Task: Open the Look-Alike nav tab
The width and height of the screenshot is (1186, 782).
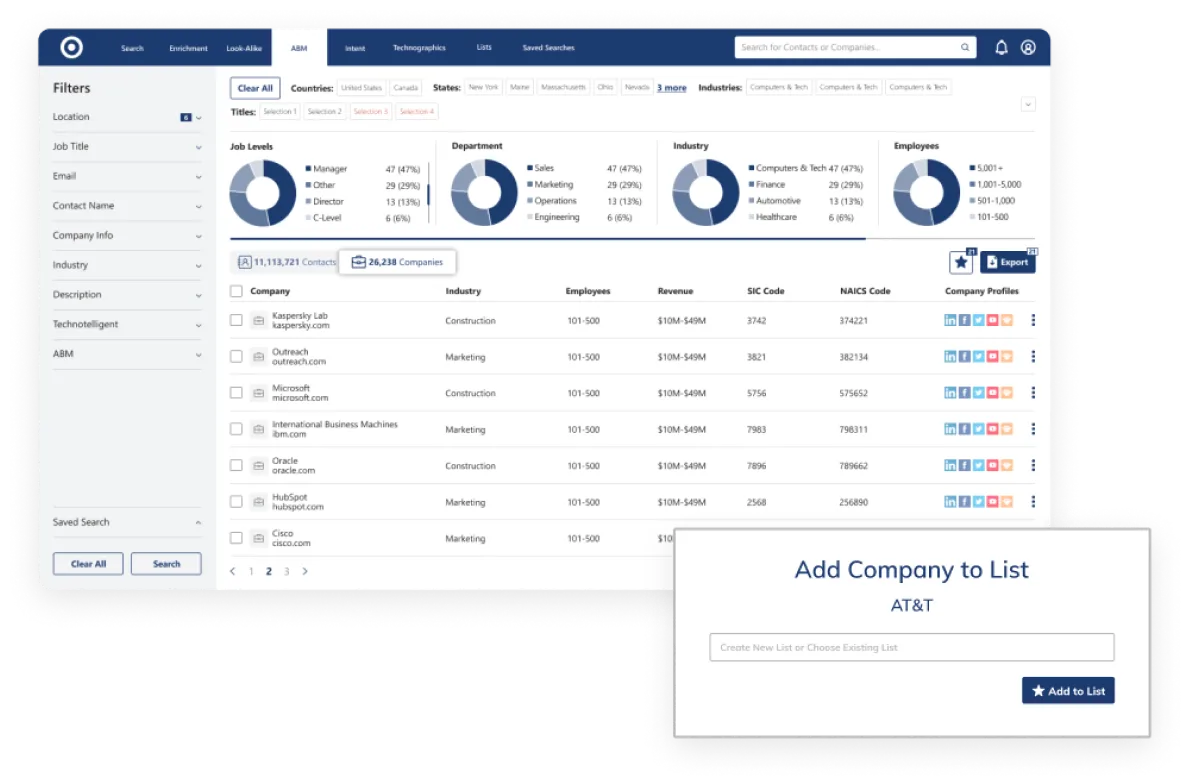Action: click(244, 48)
